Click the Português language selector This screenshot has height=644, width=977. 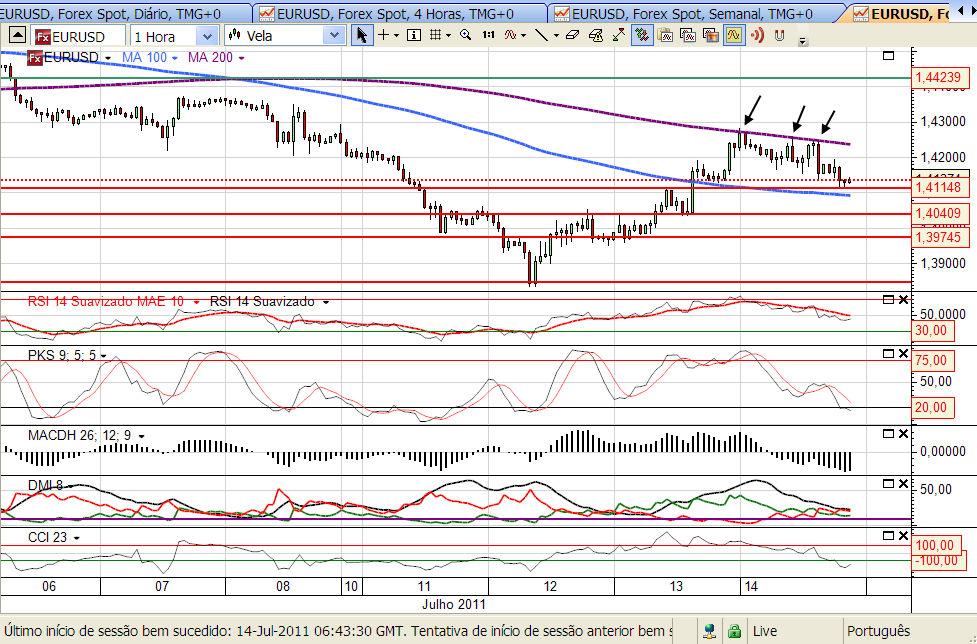[879, 632]
